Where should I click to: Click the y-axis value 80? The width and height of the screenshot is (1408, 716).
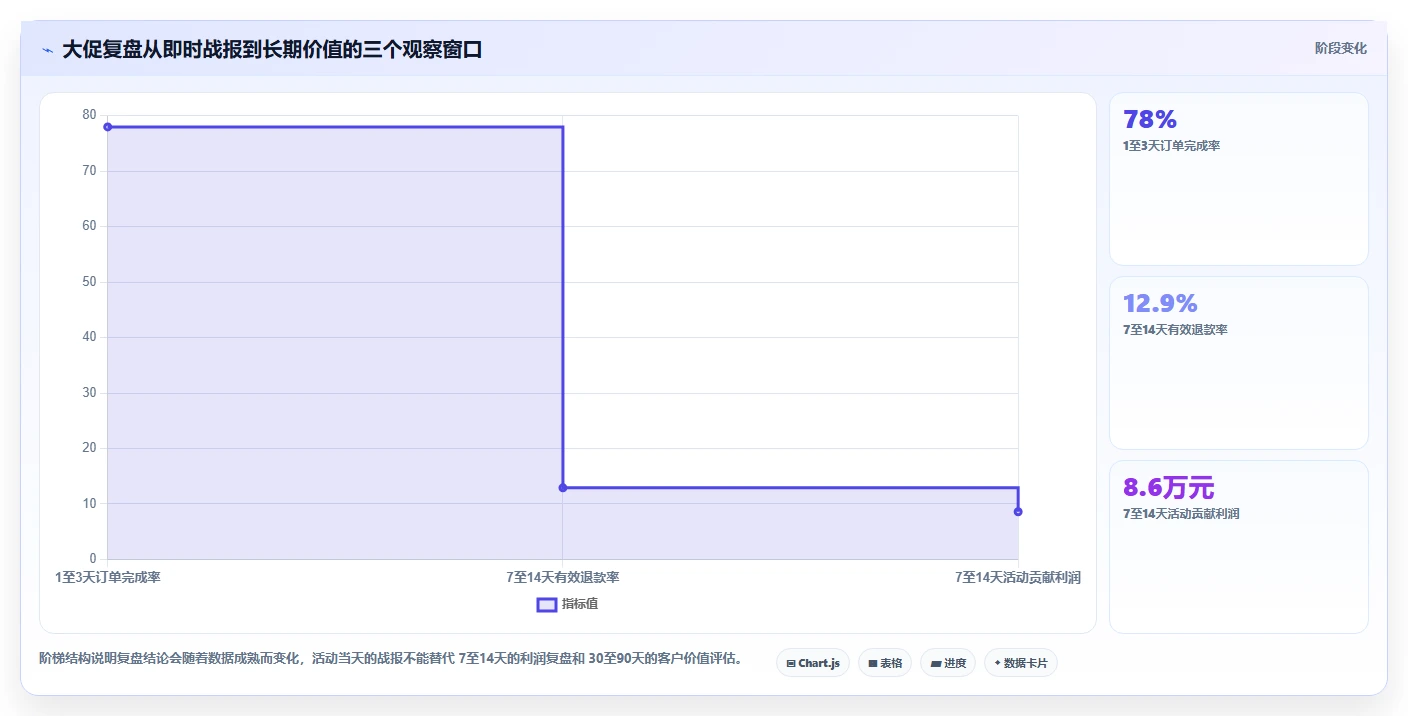pyautogui.click(x=90, y=115)
